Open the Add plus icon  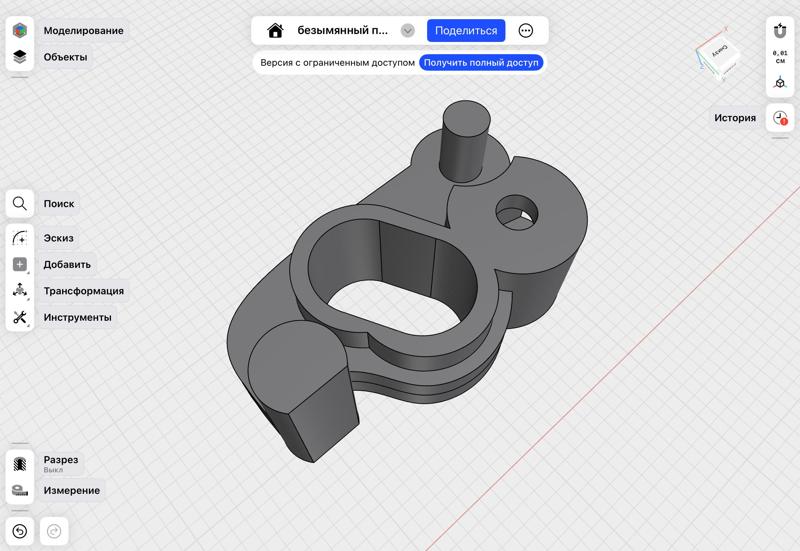click(x=20, y=264)
